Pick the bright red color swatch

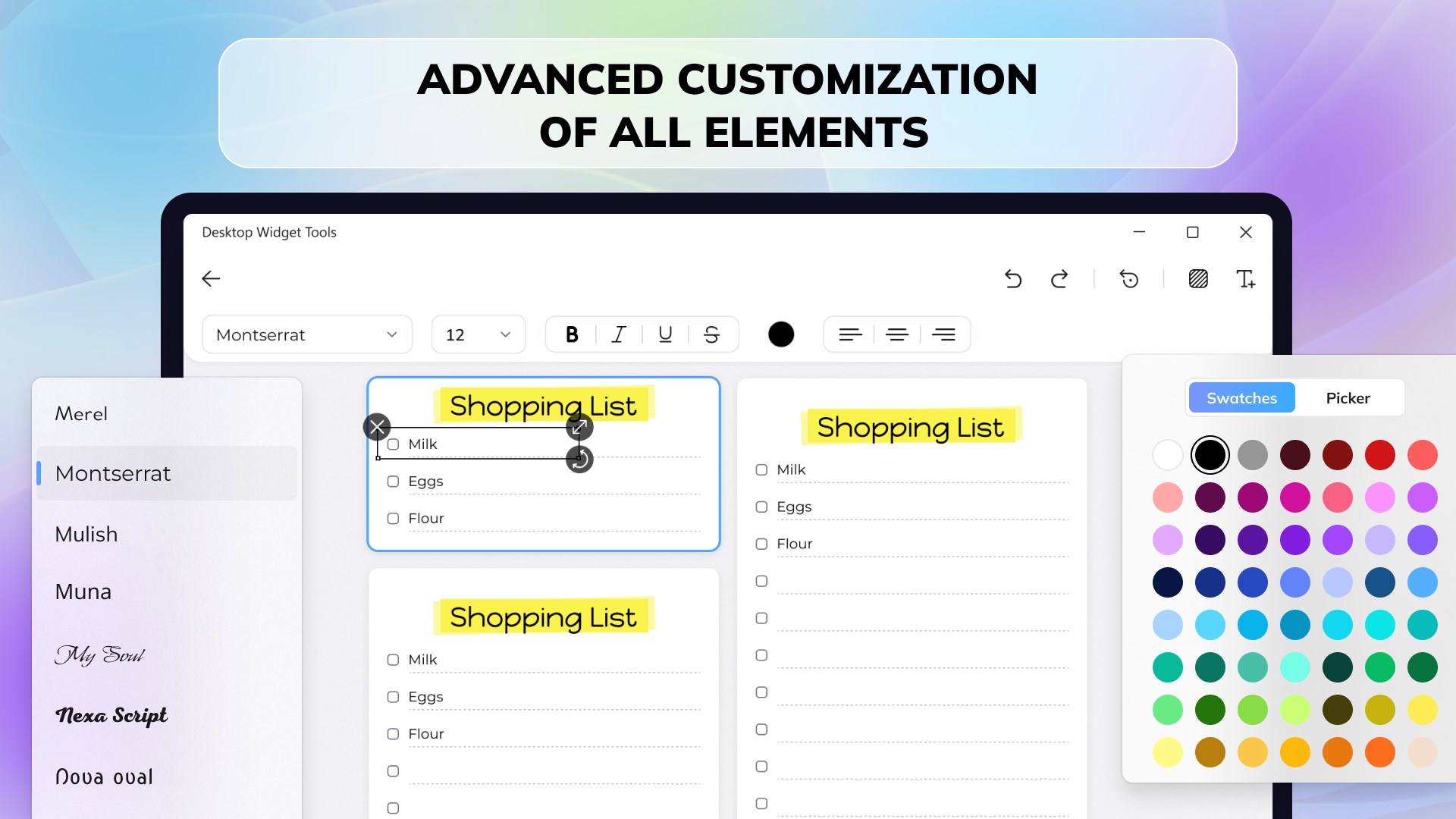1379,455
